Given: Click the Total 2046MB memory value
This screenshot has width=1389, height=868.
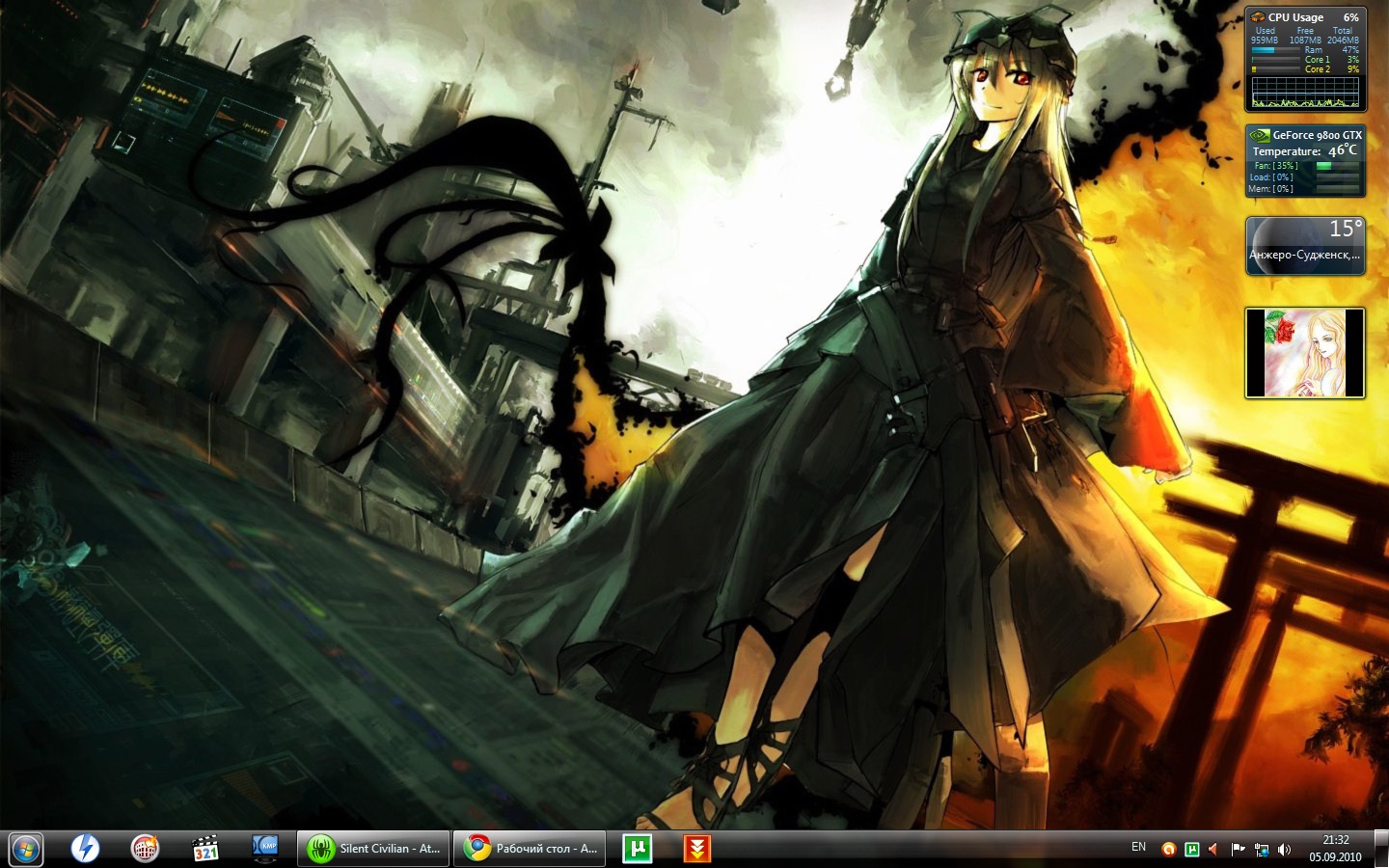Looking at the screenshot, I should pos(1343,40).
